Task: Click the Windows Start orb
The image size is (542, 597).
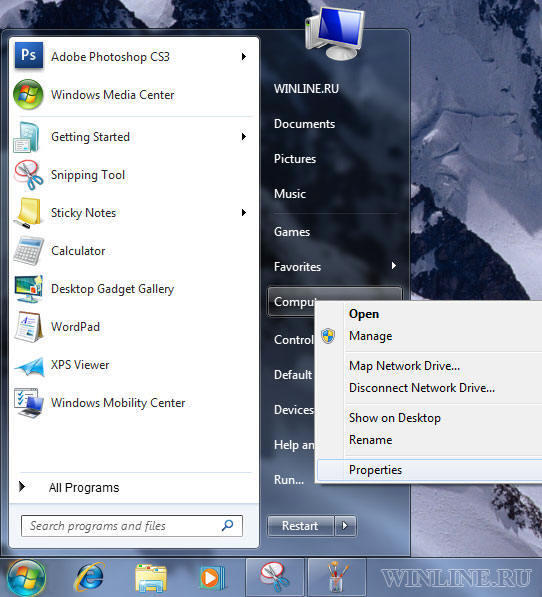Action: pyautogui.click(x=27, y=578)
